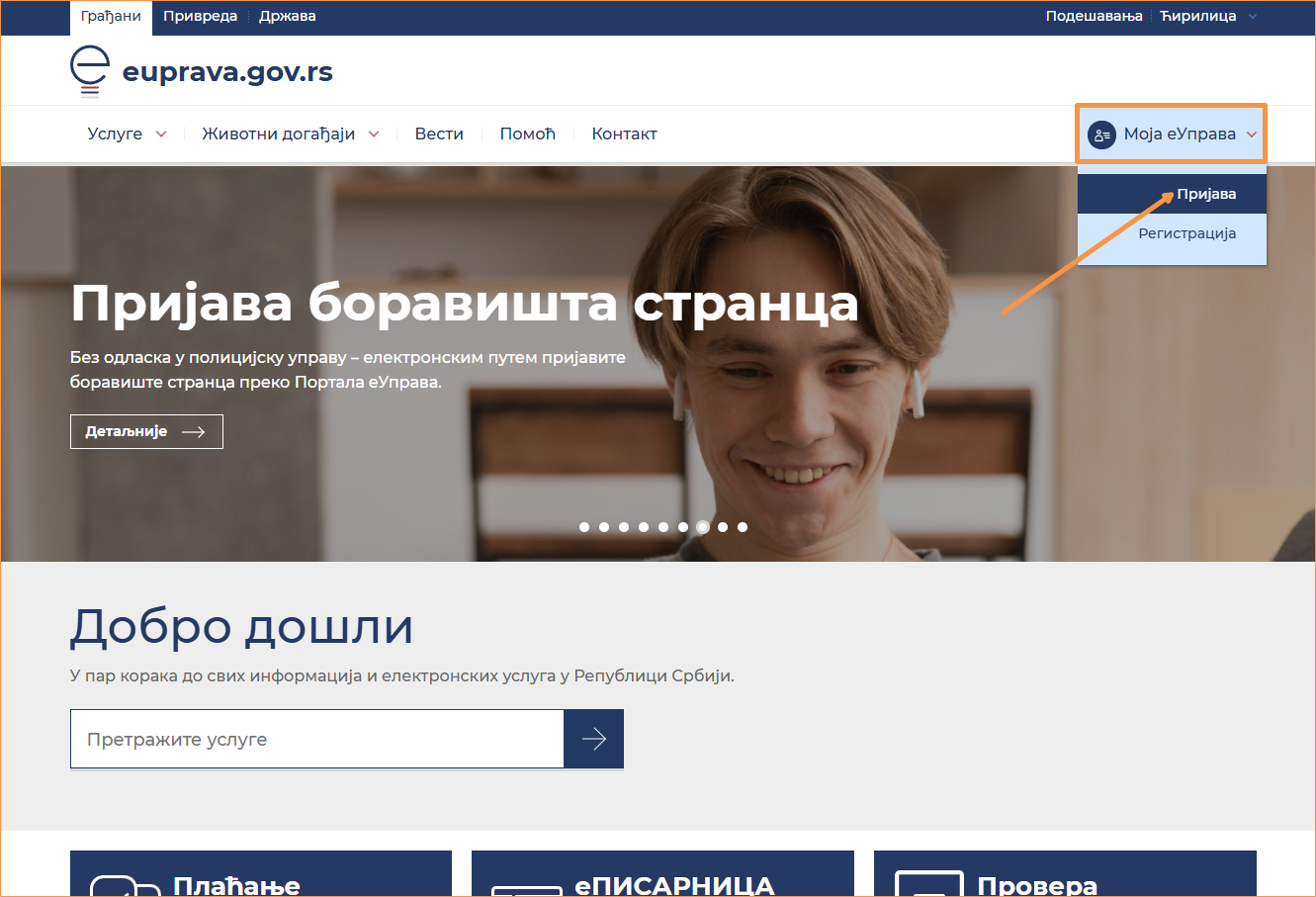Expand the Услуге menu chevron
Image resolution: width=1316 pixels, height=897 pixels.
tap(161, 135)
